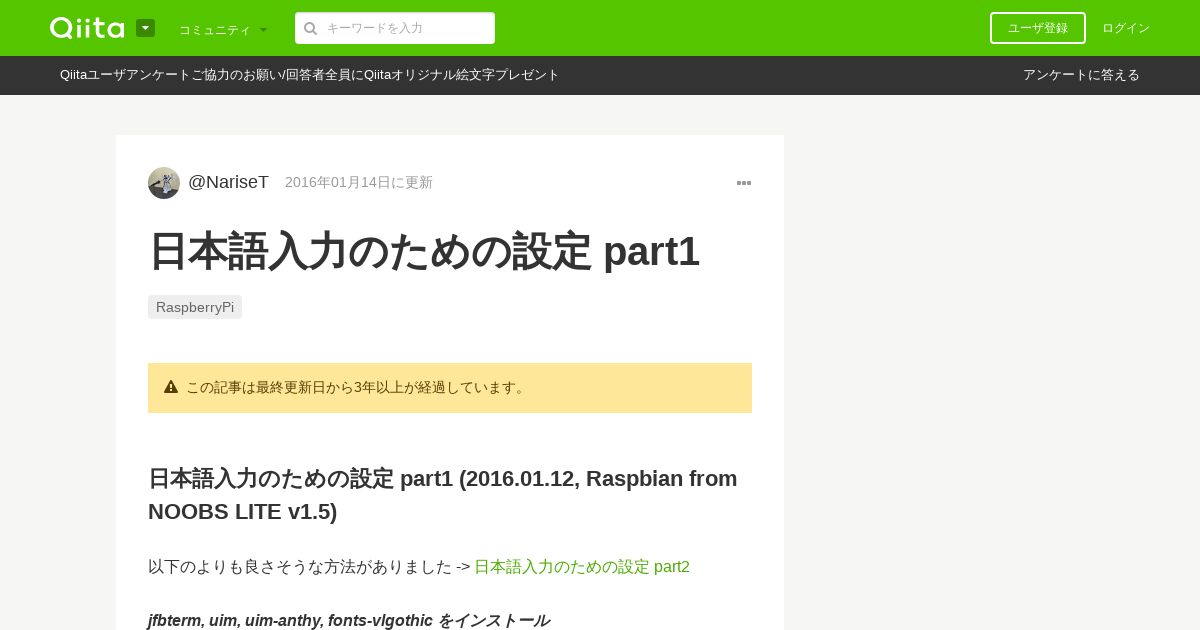Image resolution: width=1200 pixels, height=630 pixels.
Task: Select the RaspberryPi tag
Action: tap(195, 307)
